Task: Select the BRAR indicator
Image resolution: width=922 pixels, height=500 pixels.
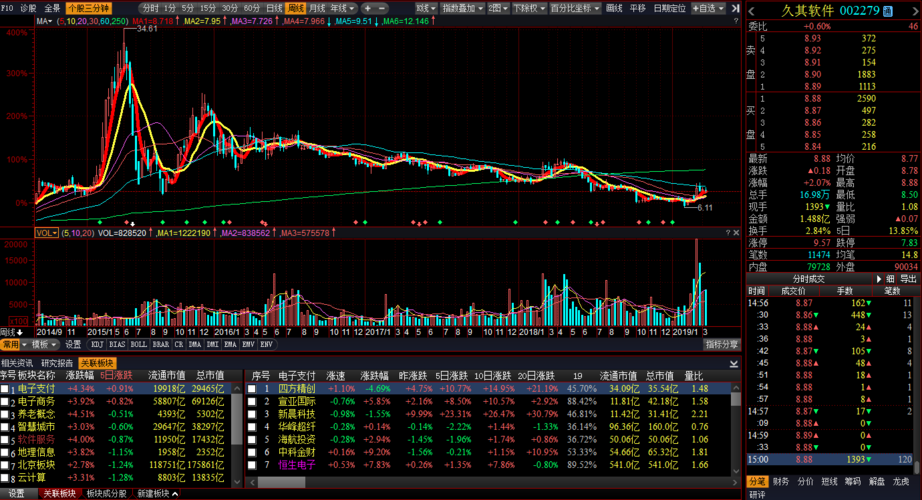Action: coord(161,345)
